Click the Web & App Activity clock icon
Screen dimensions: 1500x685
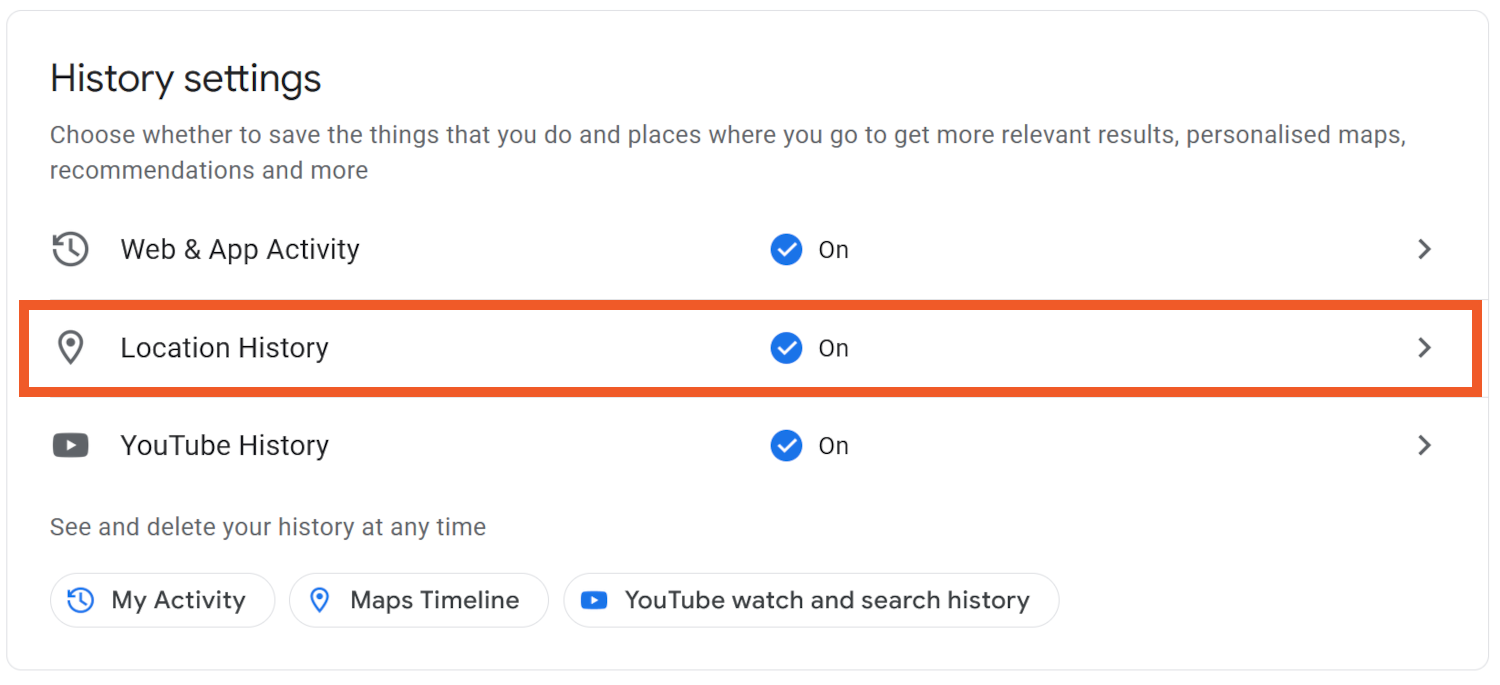(70, 249)
